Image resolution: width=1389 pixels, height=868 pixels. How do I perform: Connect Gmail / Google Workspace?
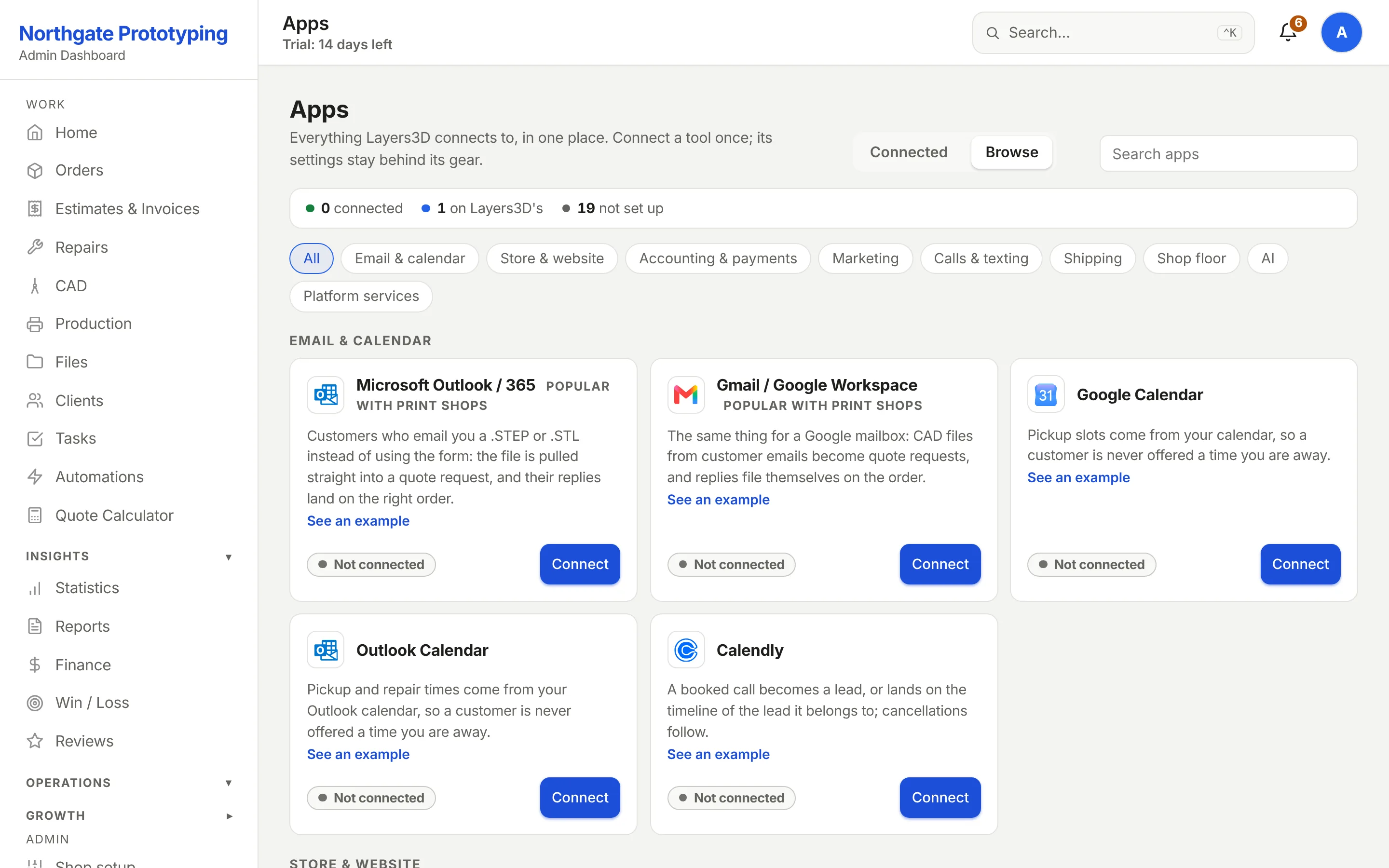click(x=940, y=564)
